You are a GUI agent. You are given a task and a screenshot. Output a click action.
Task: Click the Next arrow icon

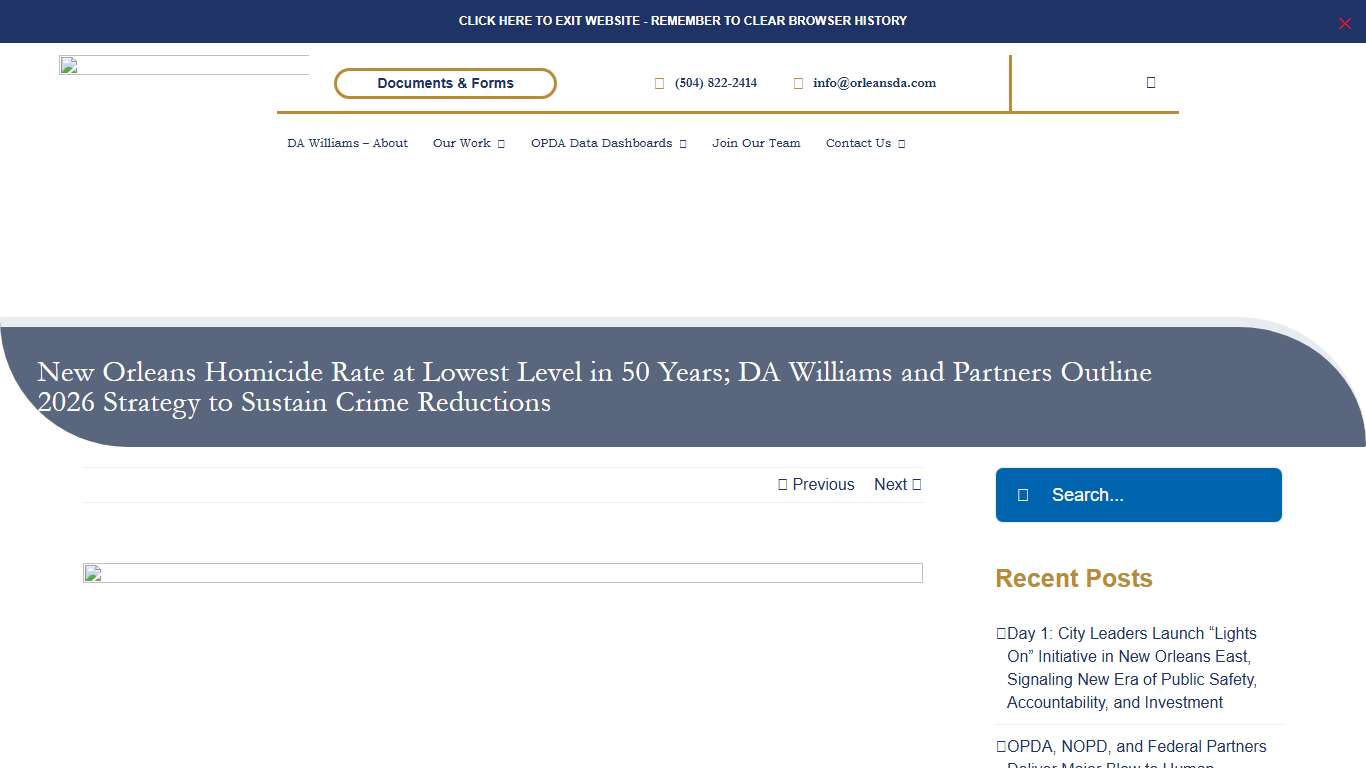pos(916,484)
